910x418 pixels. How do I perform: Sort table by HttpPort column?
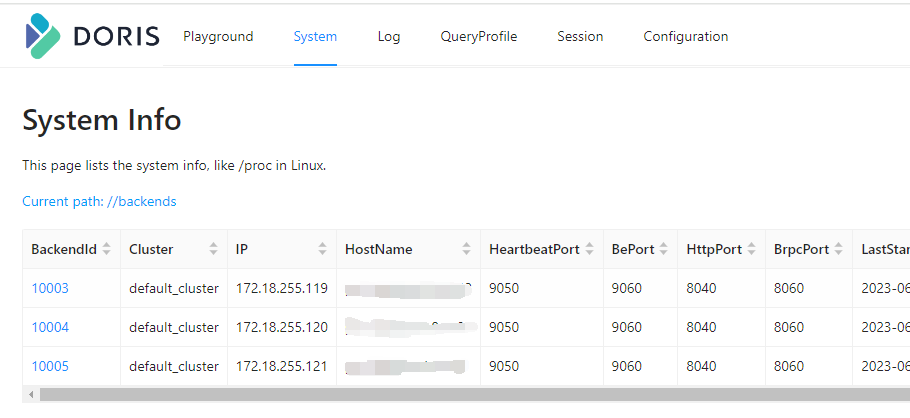click(752, 249)
